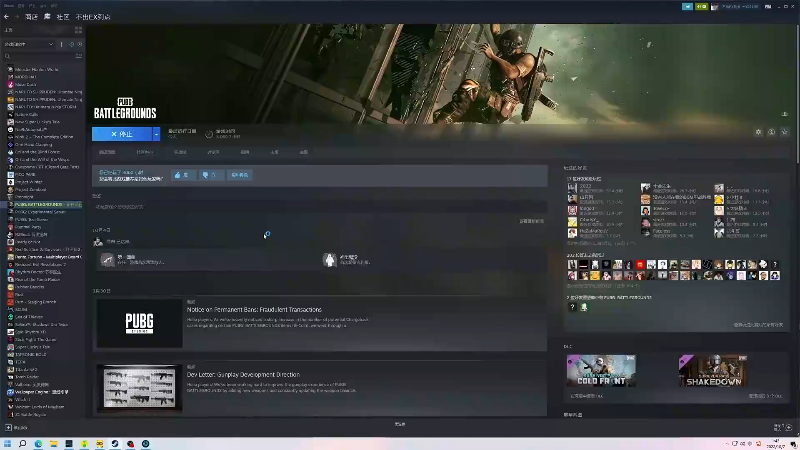Click the thumbs-down not recommend button
The image size is (800, 450).
(x=210, y=175)
